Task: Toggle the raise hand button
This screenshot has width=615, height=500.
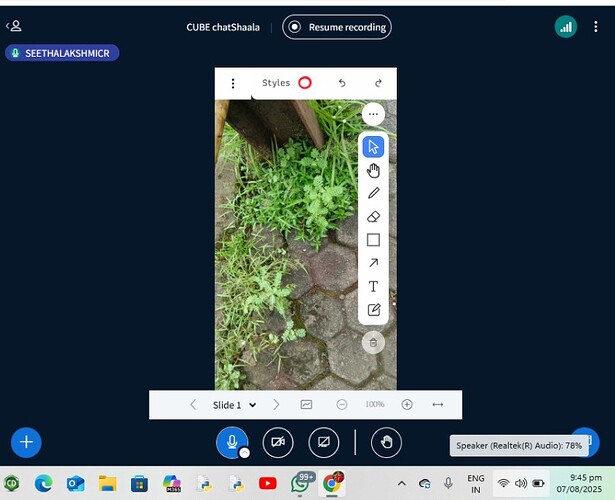Action: point(386,441)
